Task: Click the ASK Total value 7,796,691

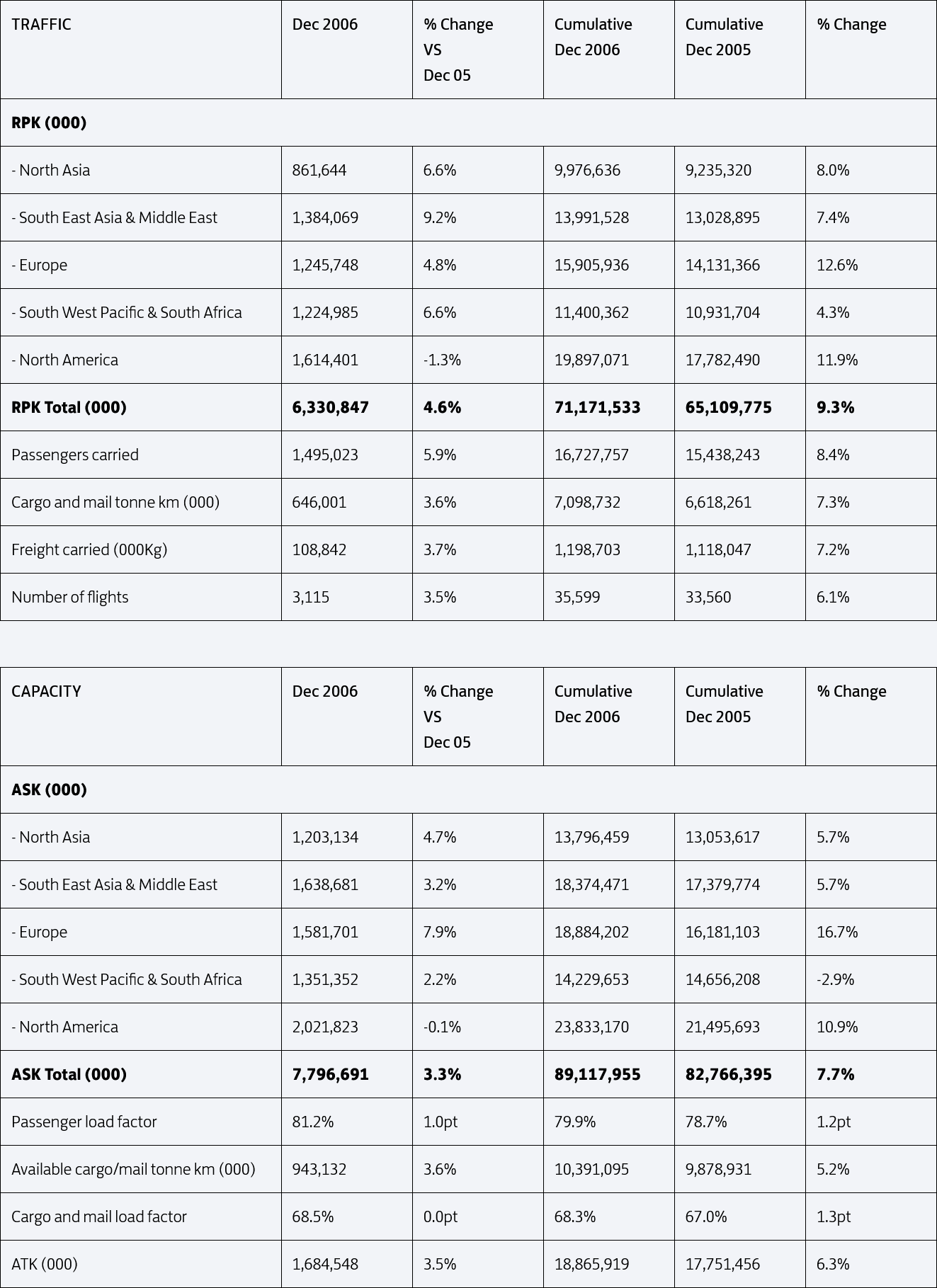Action: (330, 1074)
